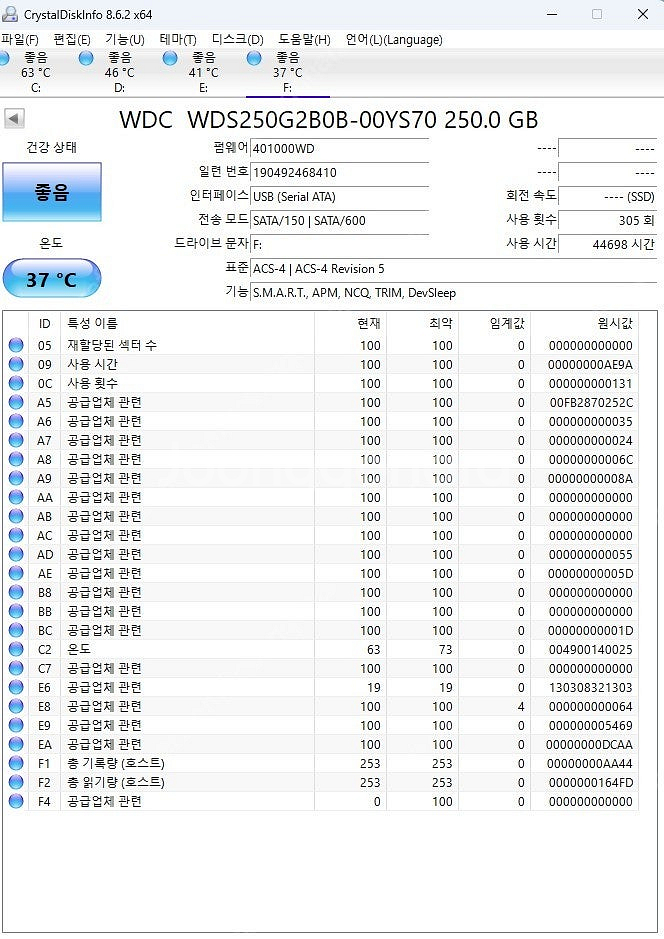Select the 총 기록량 (호스트) row
The height and width of the screenshot is (939, 664).
point(321,764)
